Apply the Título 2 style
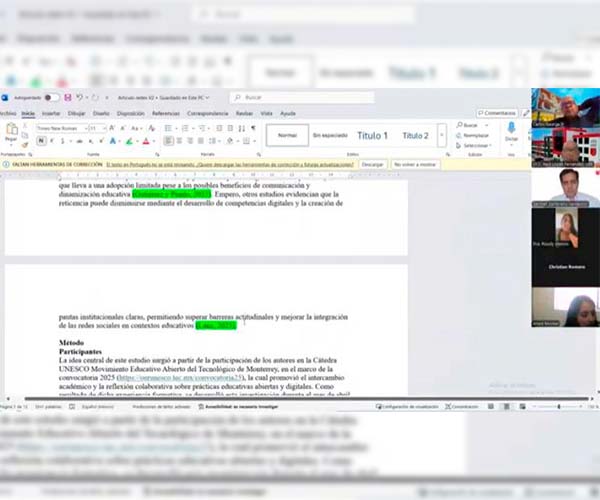 415,135
